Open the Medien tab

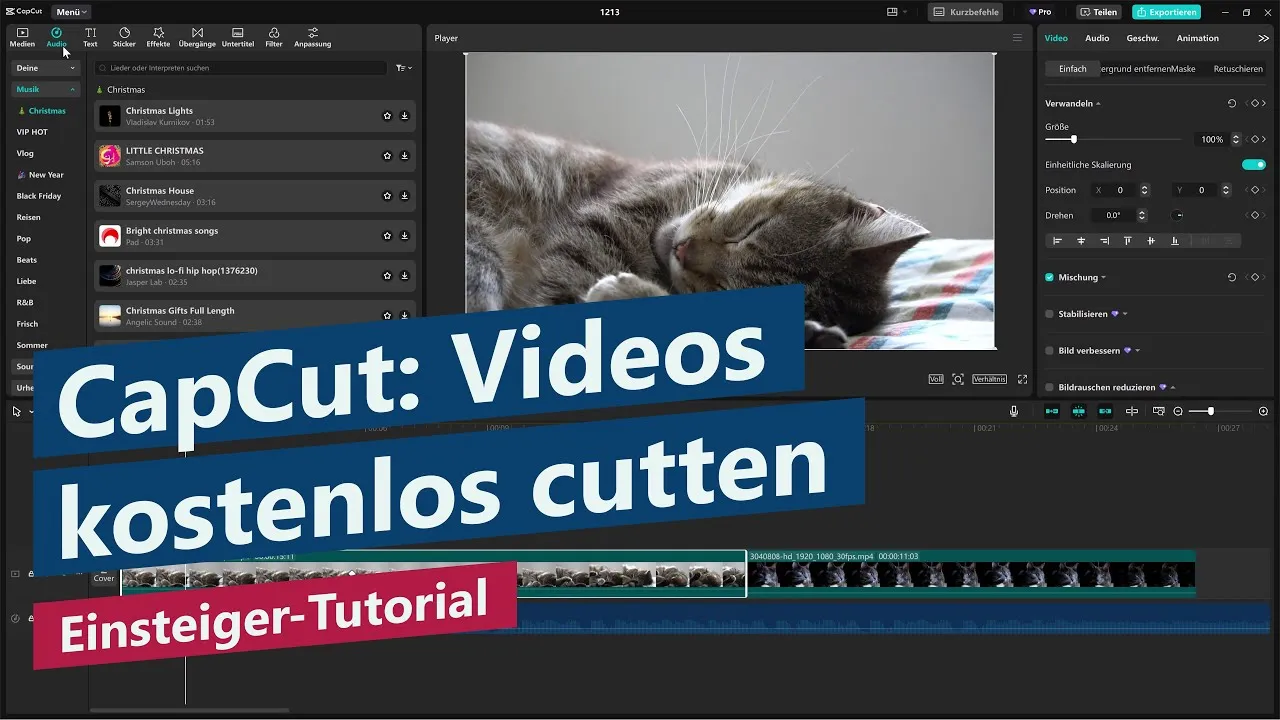(x=22, y=38)
